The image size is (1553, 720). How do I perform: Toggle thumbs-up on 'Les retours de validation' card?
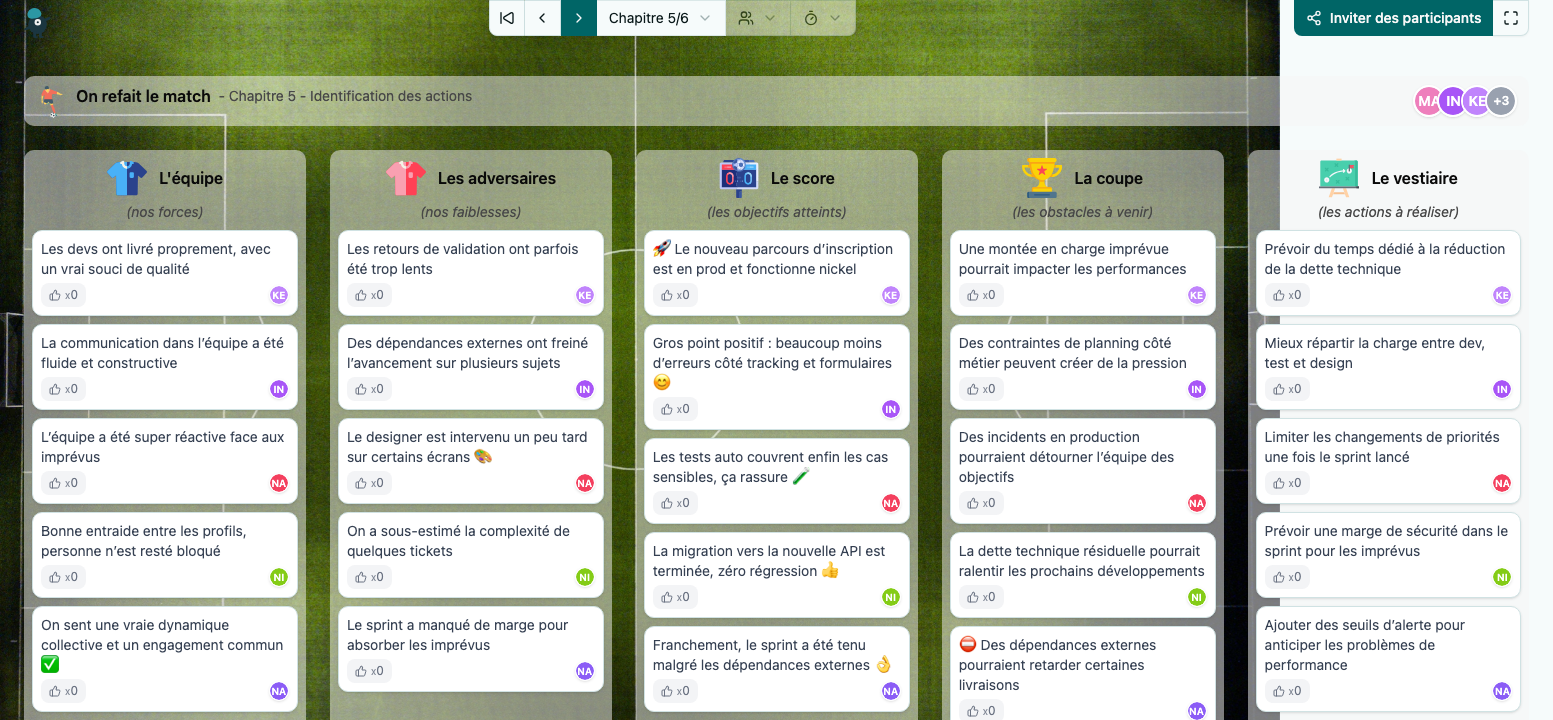(x=368, y=295)
